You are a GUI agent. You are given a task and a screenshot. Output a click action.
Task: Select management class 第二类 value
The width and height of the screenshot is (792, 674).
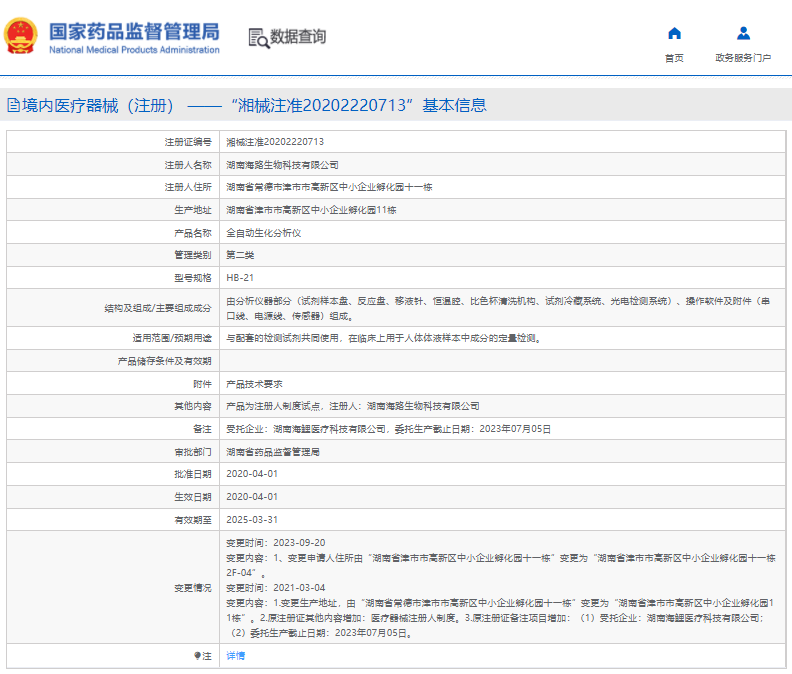tap(240, 255)
